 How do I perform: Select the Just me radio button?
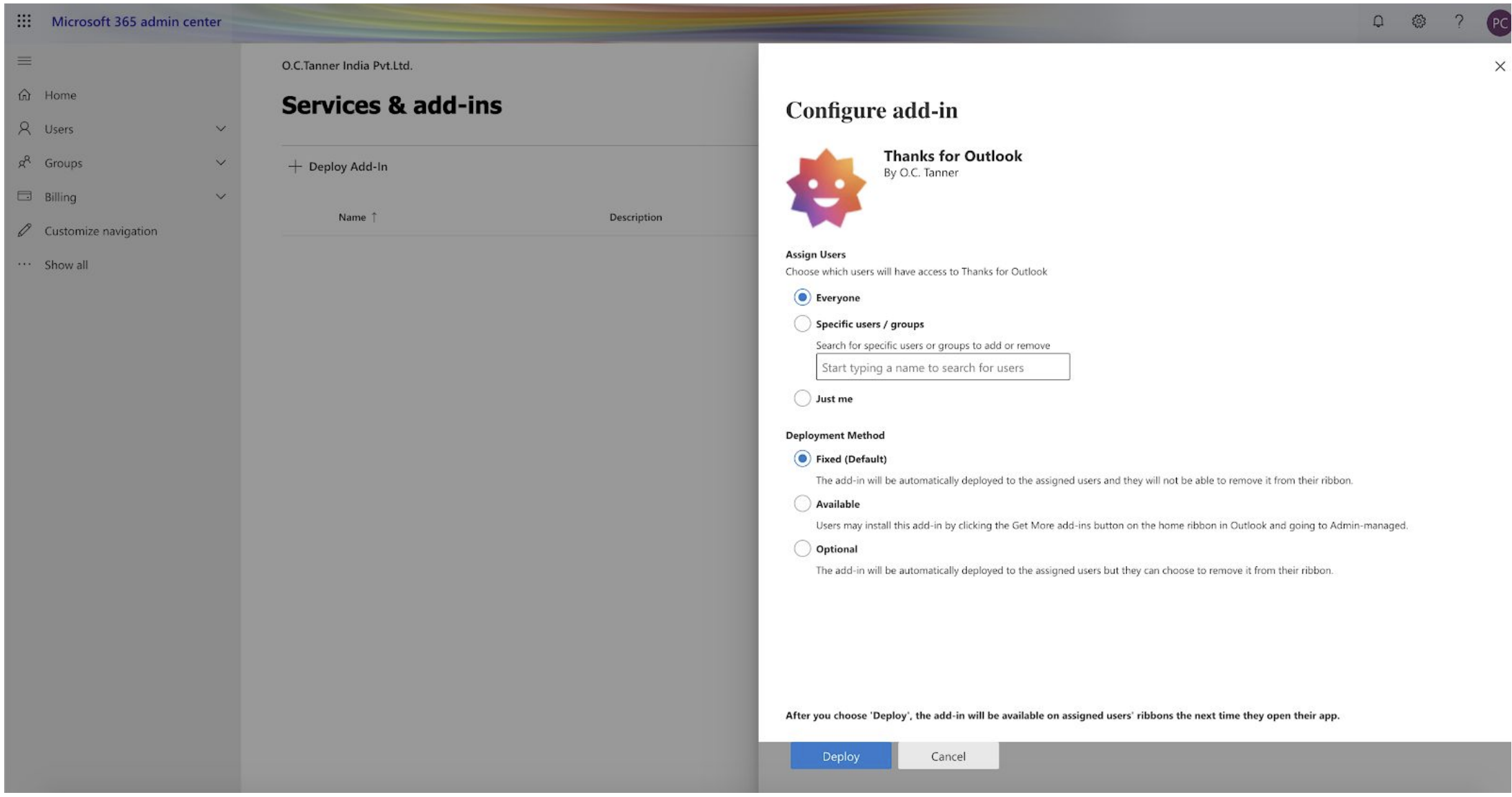click(802, 398)
